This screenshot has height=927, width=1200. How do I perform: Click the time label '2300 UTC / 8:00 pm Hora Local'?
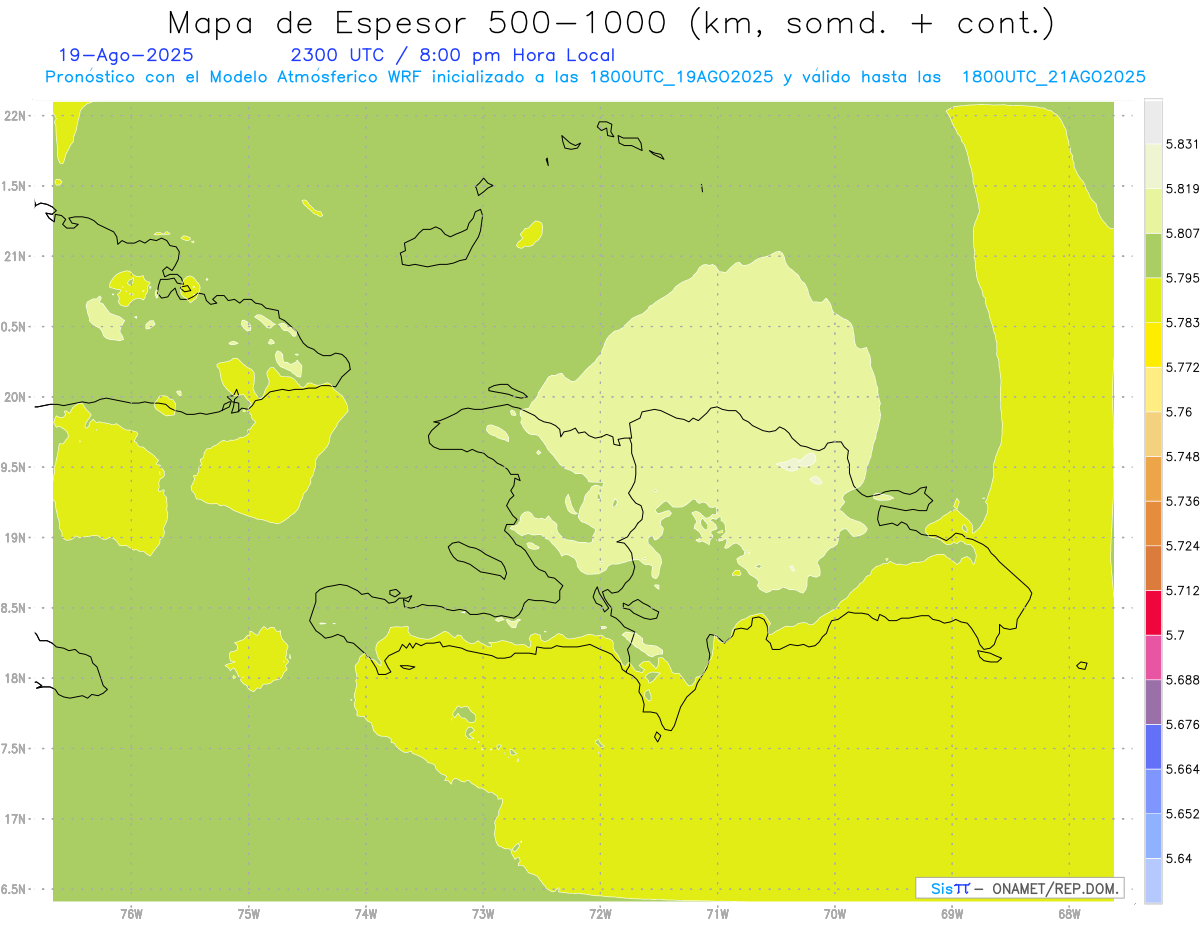point(453,55)
